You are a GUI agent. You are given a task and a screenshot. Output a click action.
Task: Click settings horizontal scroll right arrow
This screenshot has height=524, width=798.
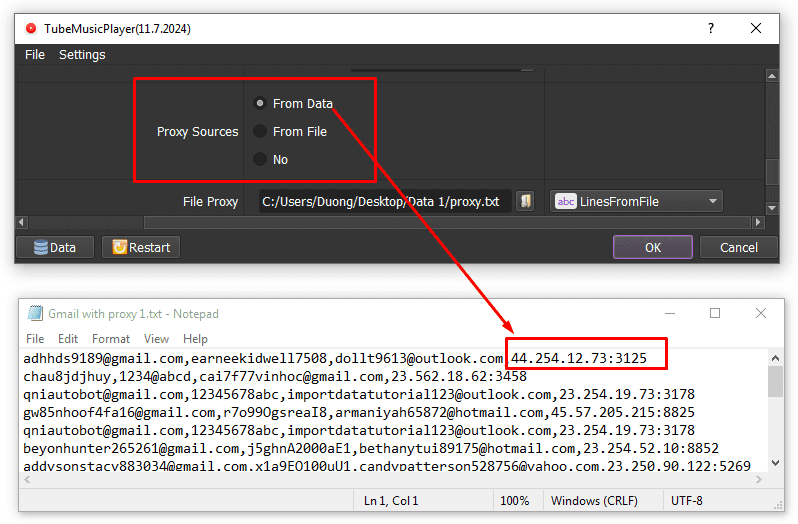pos(758,222)
